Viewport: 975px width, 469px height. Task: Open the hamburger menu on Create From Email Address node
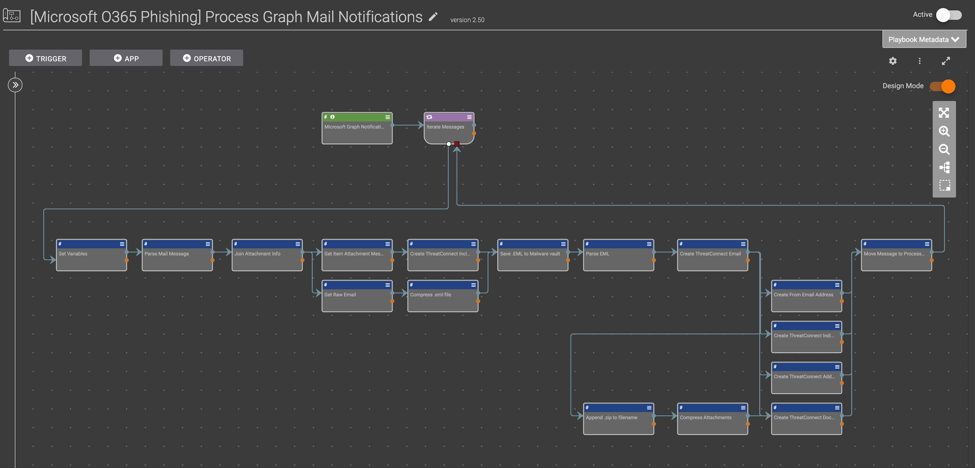(x=837, y=285)
